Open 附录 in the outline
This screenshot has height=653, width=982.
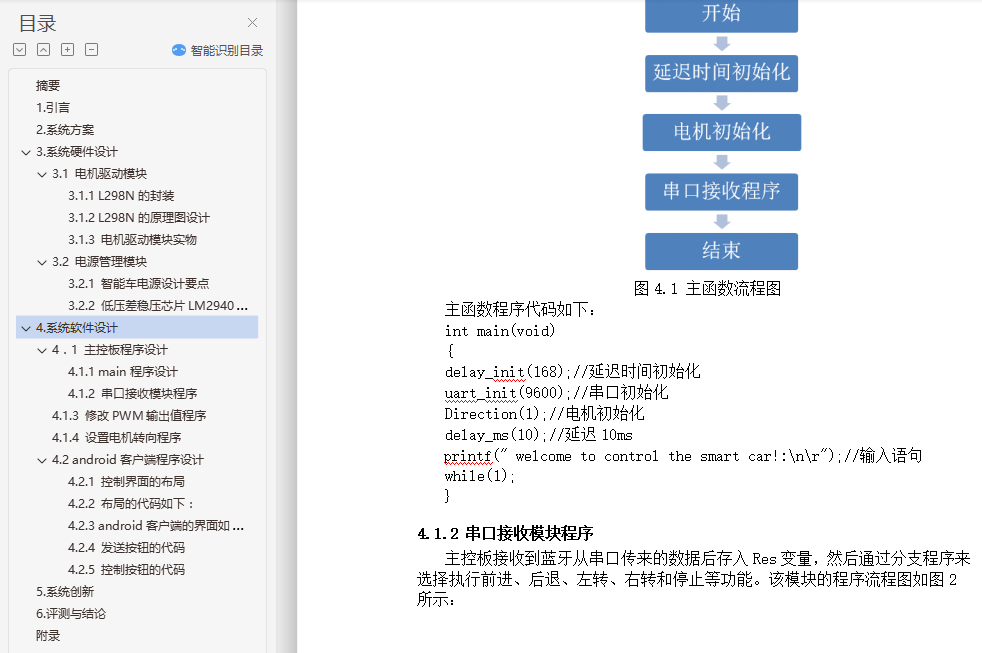48,635
